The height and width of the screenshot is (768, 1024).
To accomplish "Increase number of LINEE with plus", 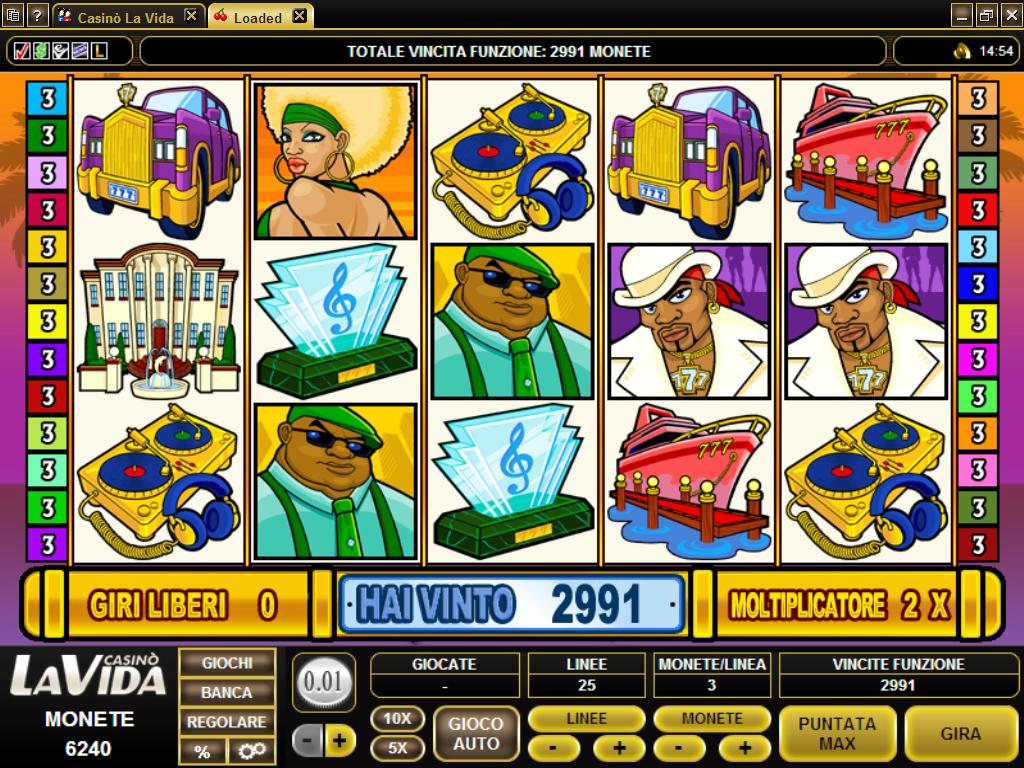I will [619, 747].
